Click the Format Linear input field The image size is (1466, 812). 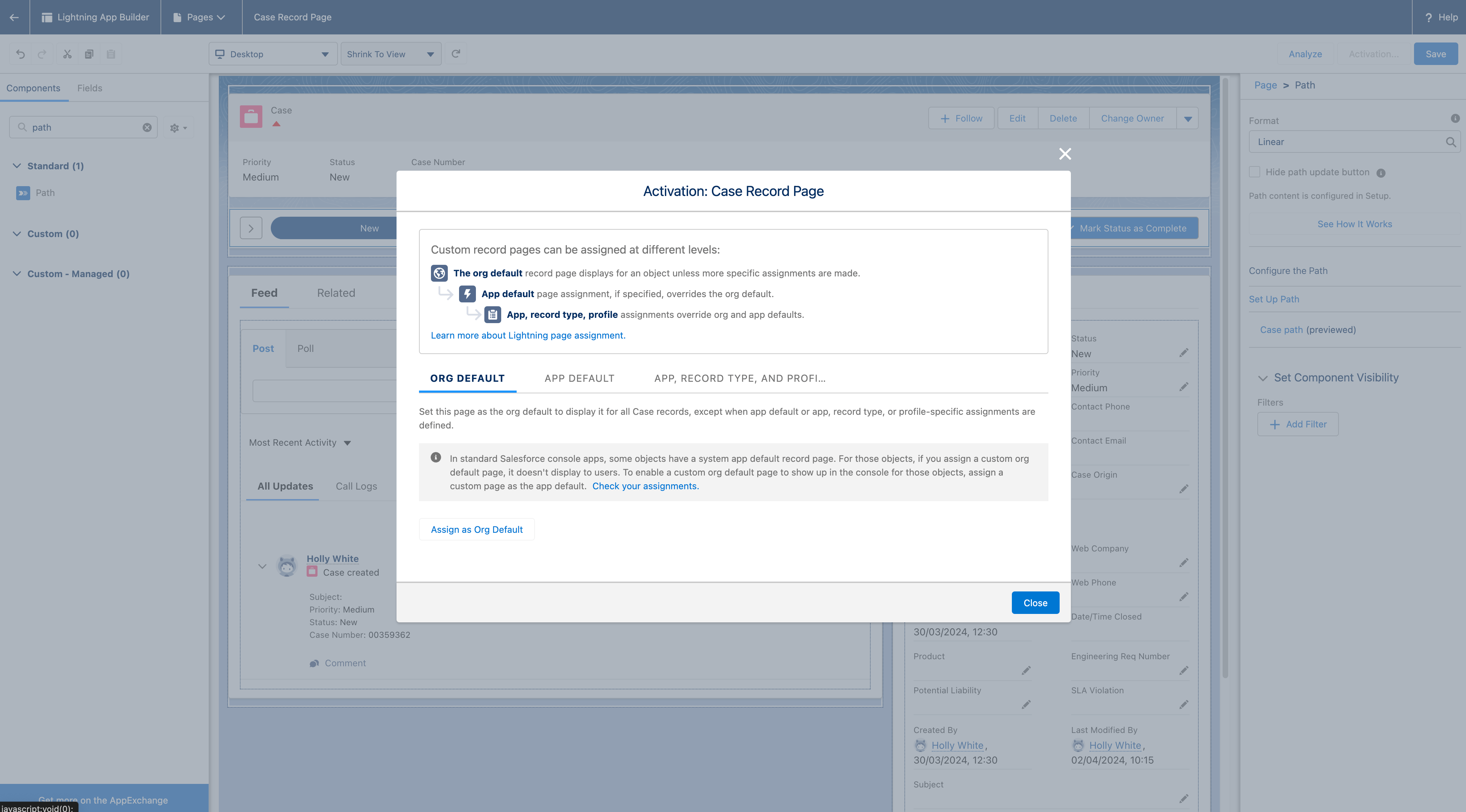[1347, 142]
